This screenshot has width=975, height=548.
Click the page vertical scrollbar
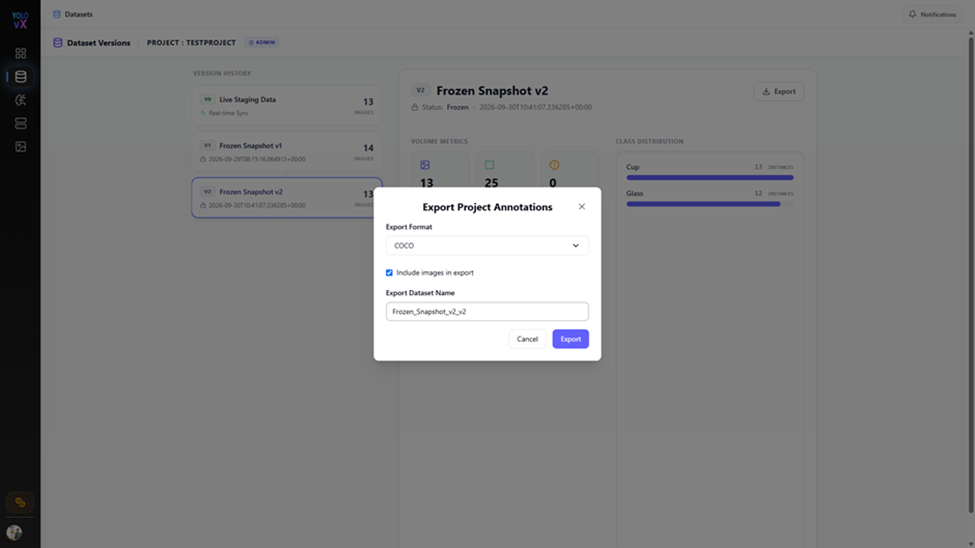971,274
